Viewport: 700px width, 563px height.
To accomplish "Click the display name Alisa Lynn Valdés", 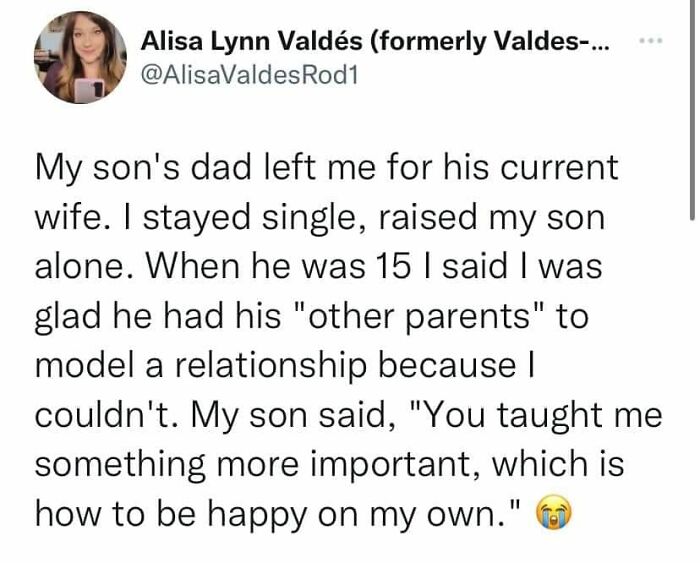I will 252,43.
